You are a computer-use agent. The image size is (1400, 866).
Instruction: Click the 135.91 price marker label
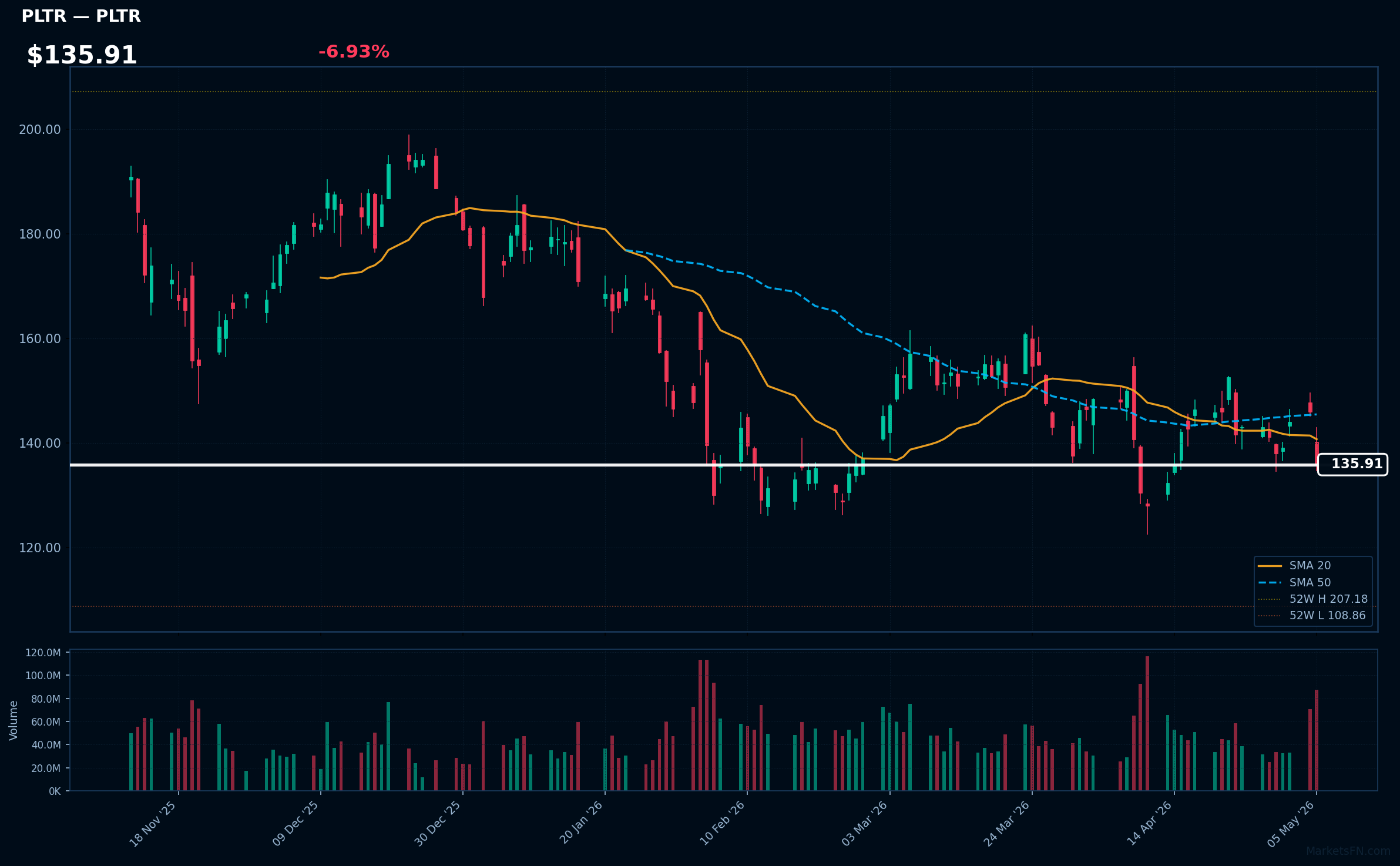tap(1352, 464)
